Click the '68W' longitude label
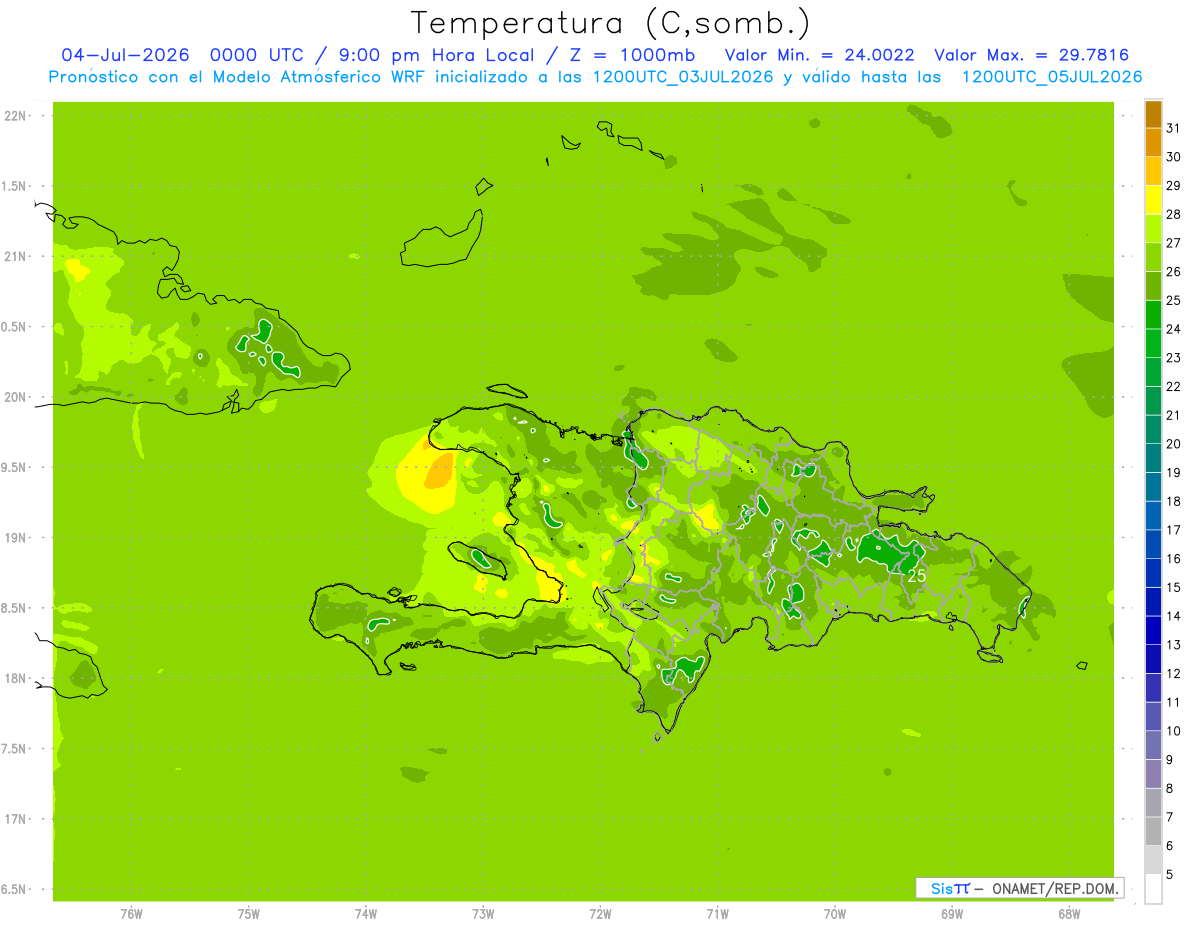The width and height of the screenshot is (1200, 927). pos(1069,914)
